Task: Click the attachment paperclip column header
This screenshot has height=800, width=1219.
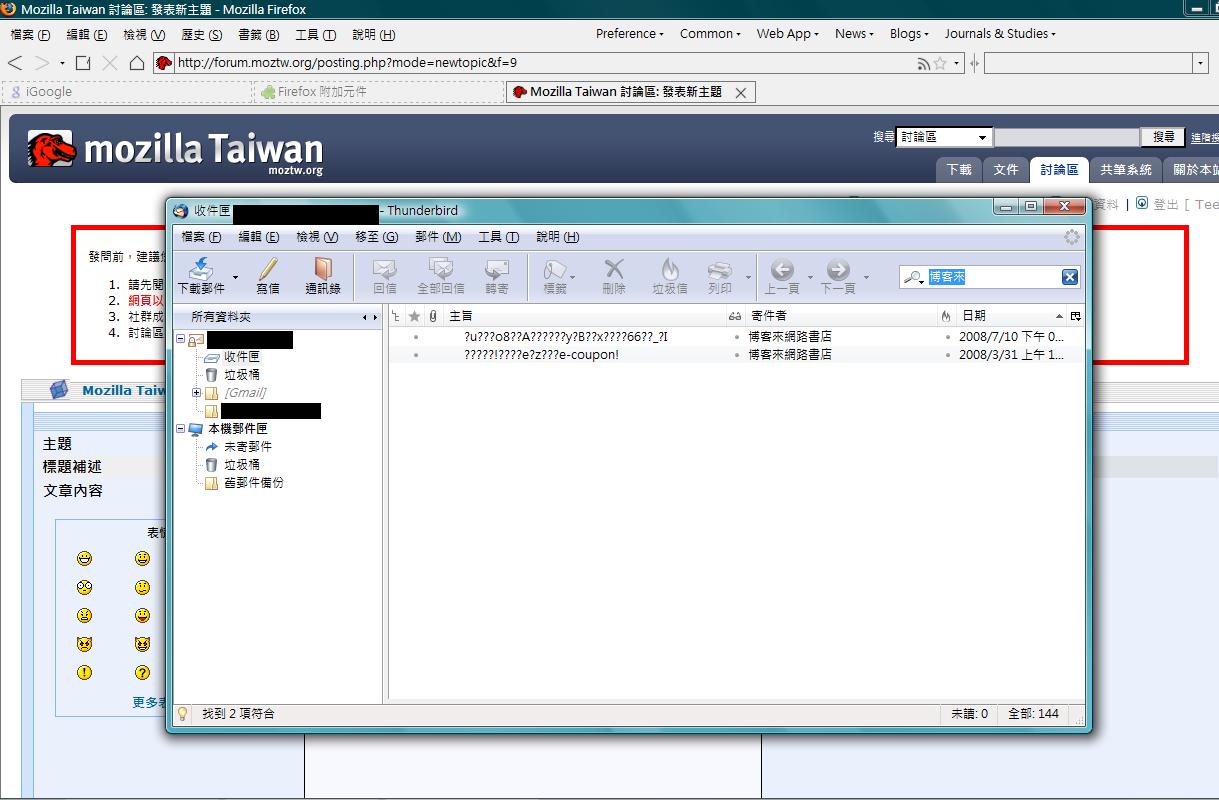Action: 433,316
